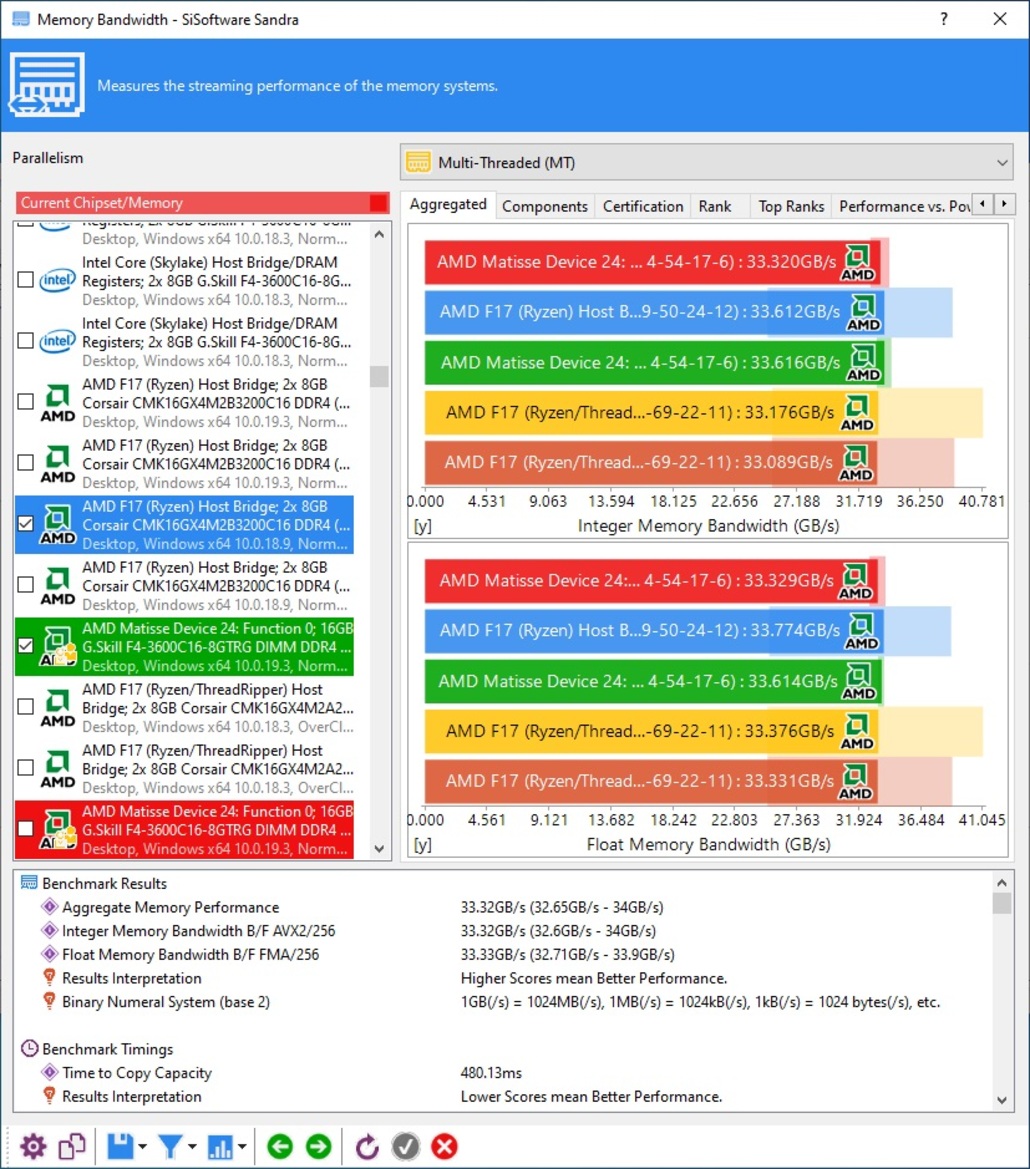Click the '480.13ms' timing value
Image resolution: width=1030 pixels, height=1169 pixels.
491,1072
